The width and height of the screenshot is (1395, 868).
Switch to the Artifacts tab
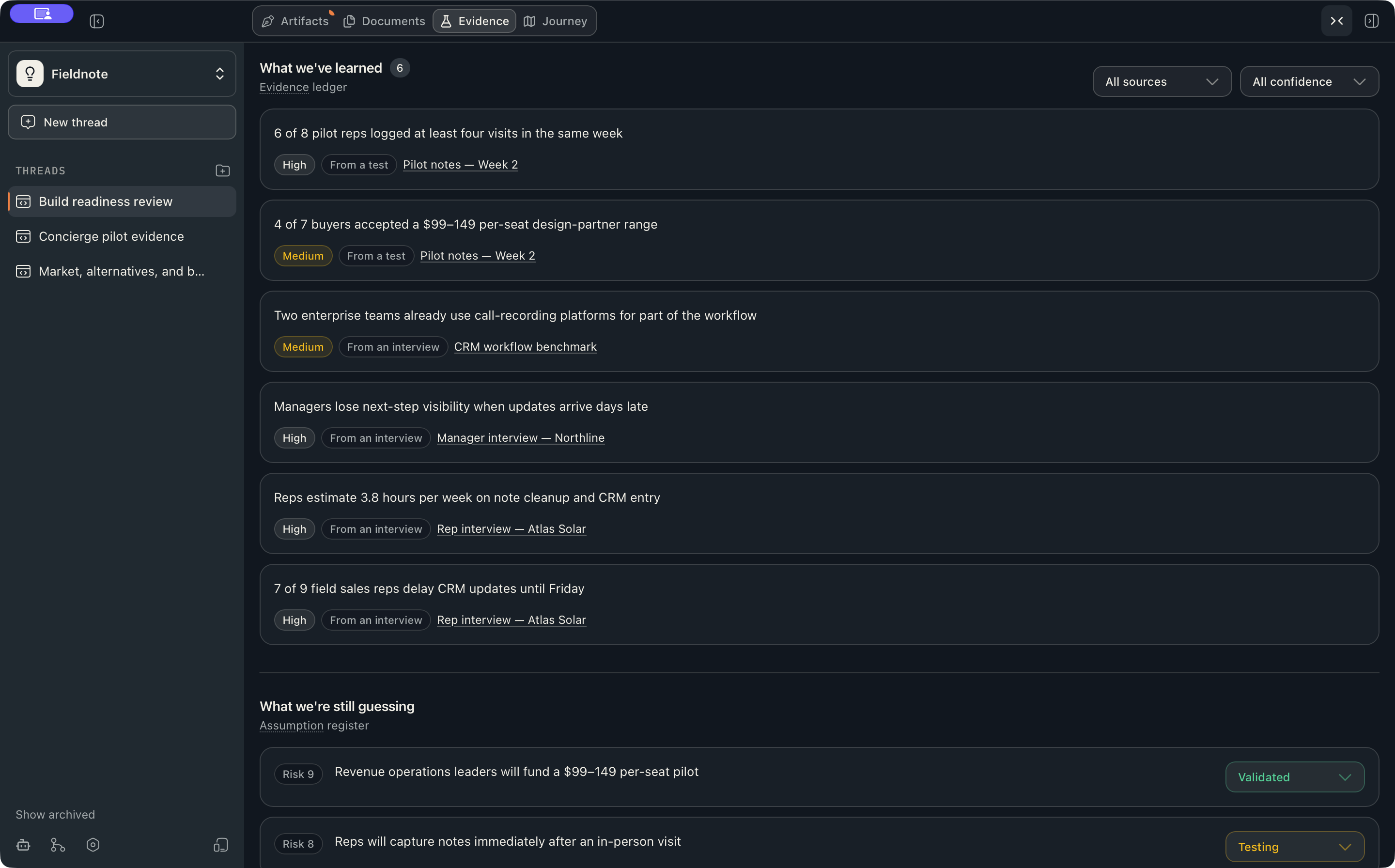(x=295, y=21)
